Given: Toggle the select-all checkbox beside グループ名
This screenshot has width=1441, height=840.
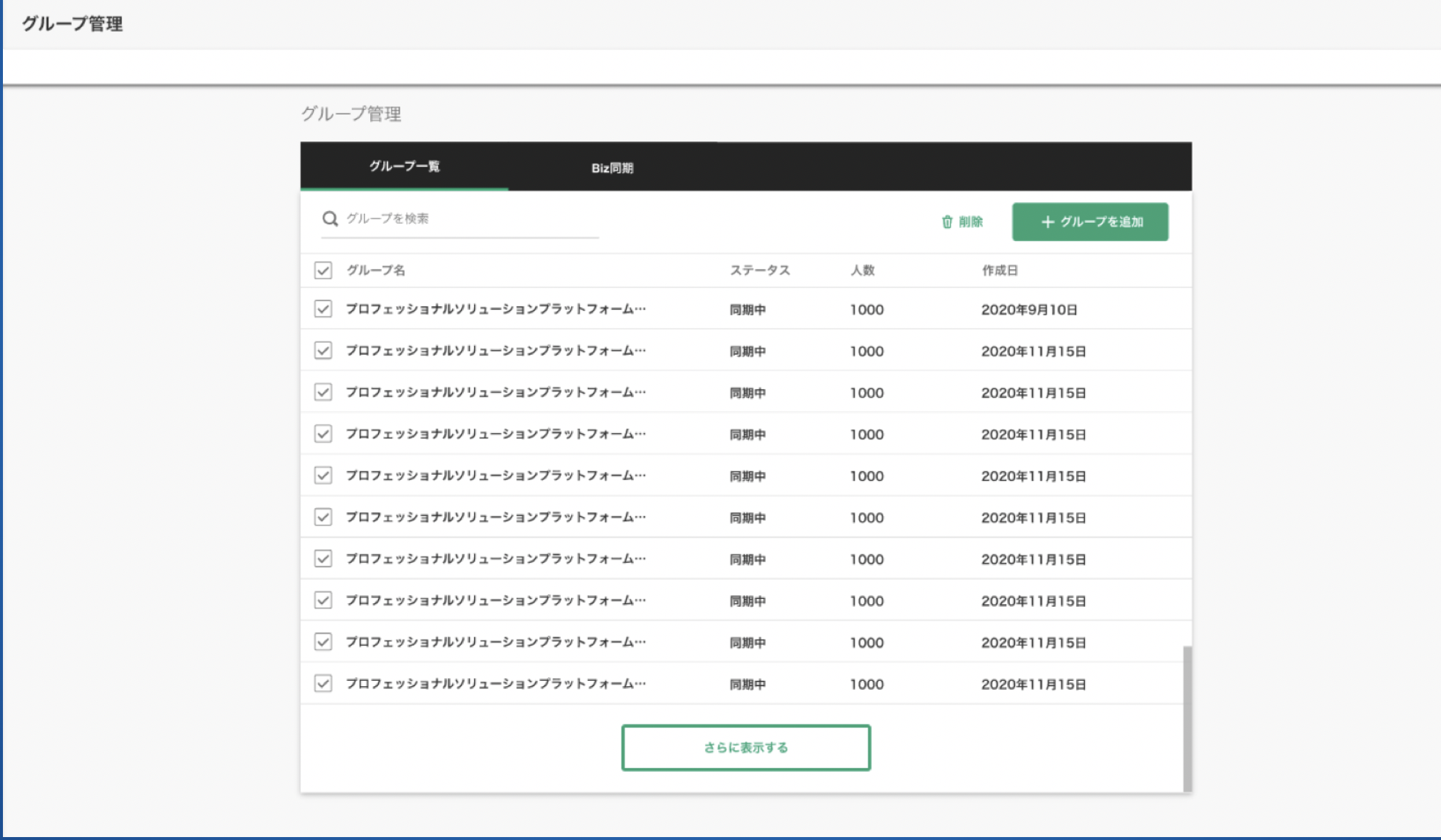Looking at the screenshot, I should click(x=323, y=270).
